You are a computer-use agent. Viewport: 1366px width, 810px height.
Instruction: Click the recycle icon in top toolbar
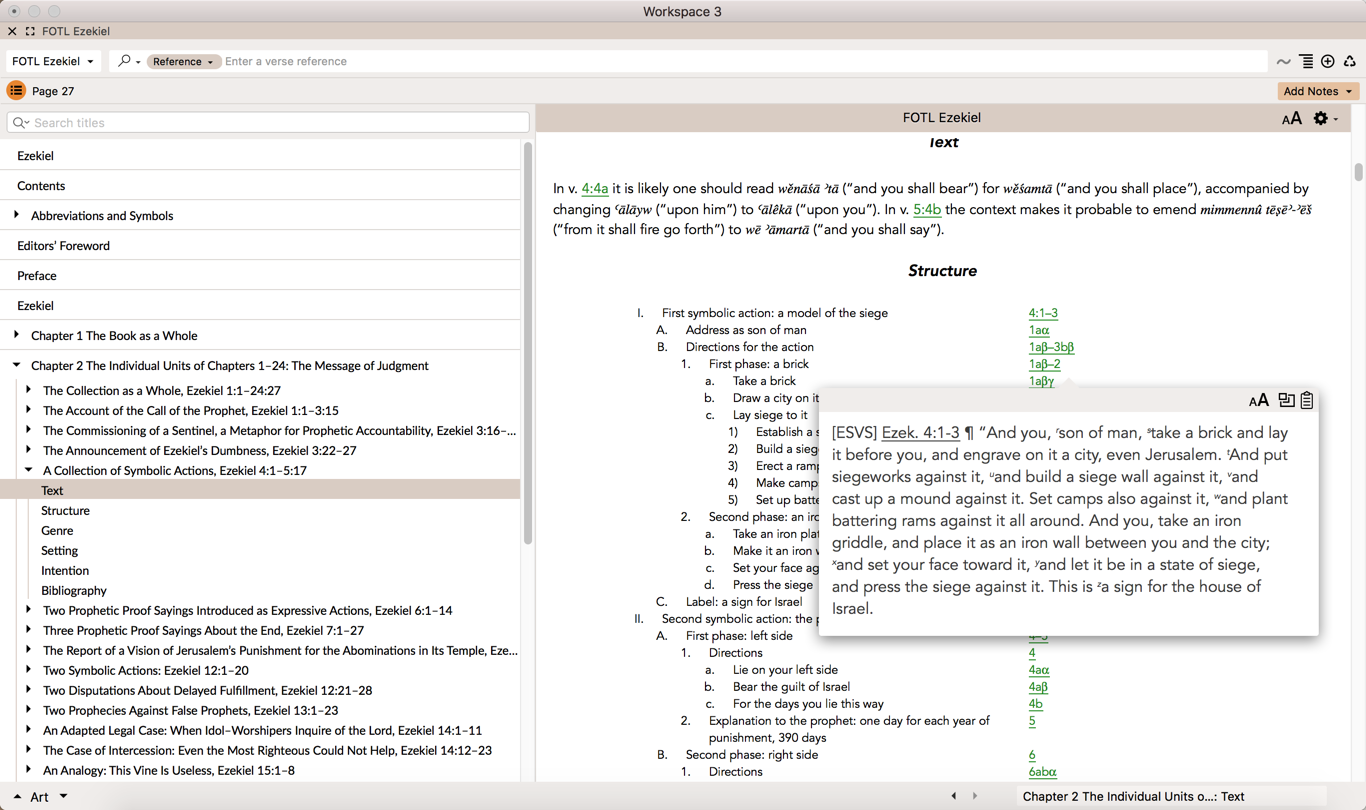click(1349, 62)
